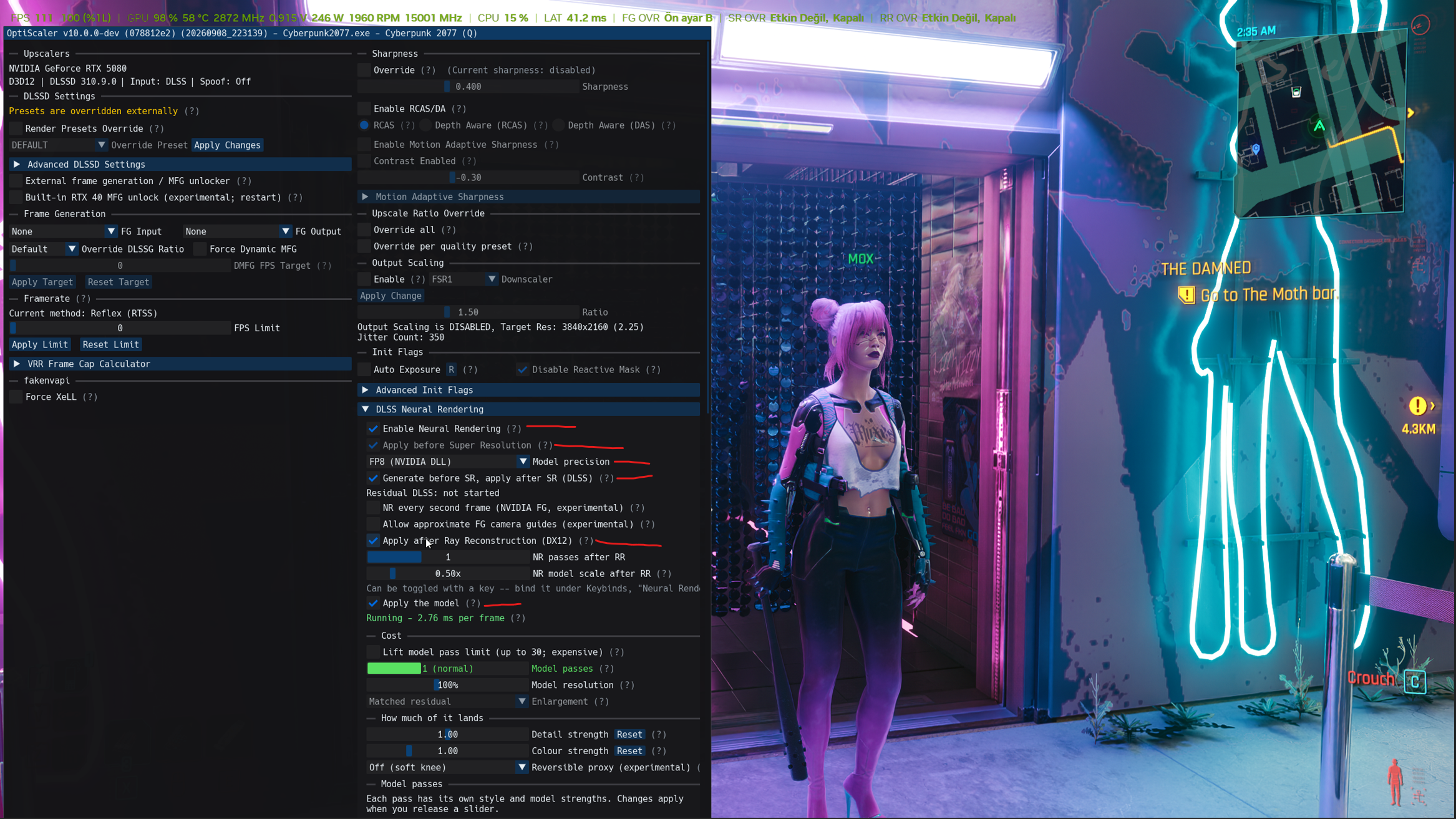1456x819 pixels.
Task: Adjust the Sharpness slider
Action: tap(468, 87)
